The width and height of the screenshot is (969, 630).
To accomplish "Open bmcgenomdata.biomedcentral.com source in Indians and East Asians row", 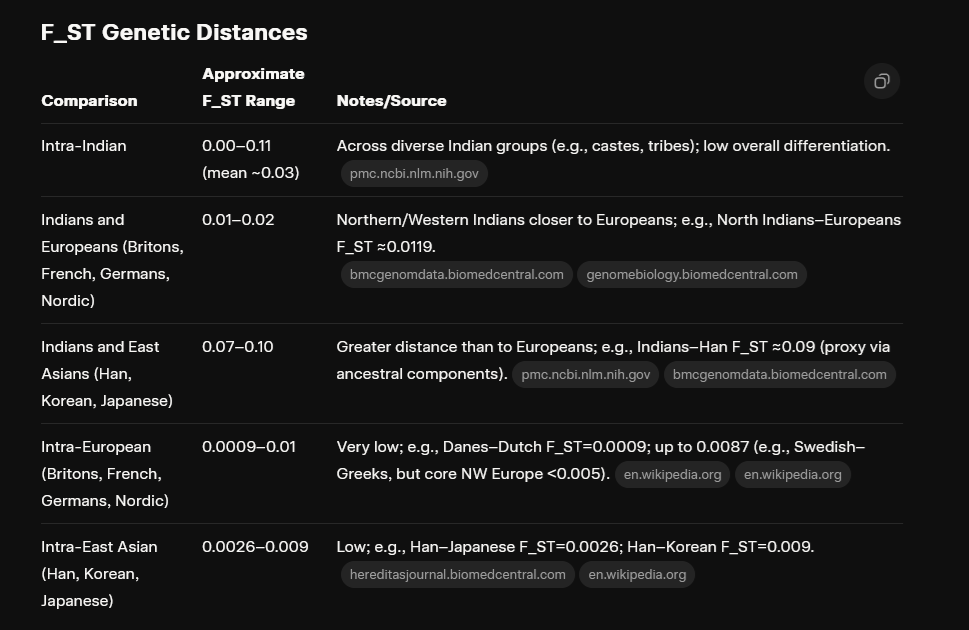I will point(779,375).
